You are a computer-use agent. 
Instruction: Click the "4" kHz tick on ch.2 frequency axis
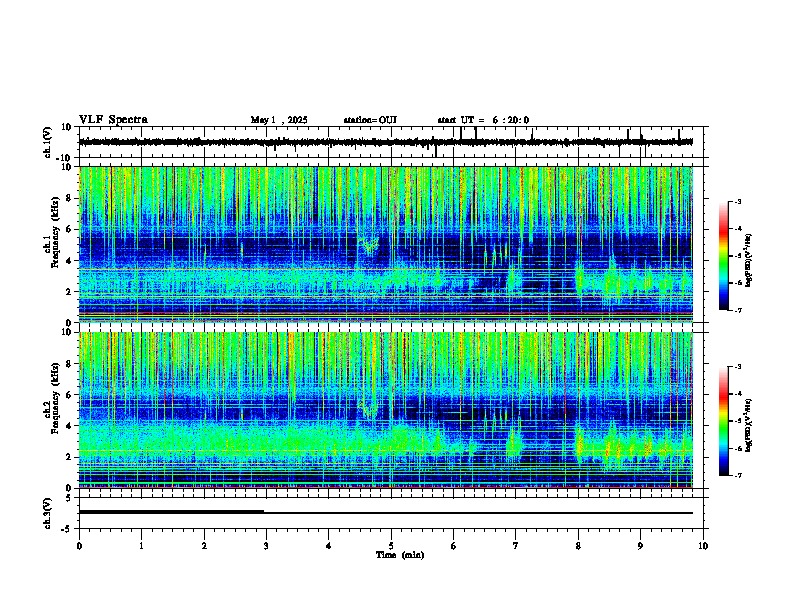pyautogui.click(x=70, y=426)
